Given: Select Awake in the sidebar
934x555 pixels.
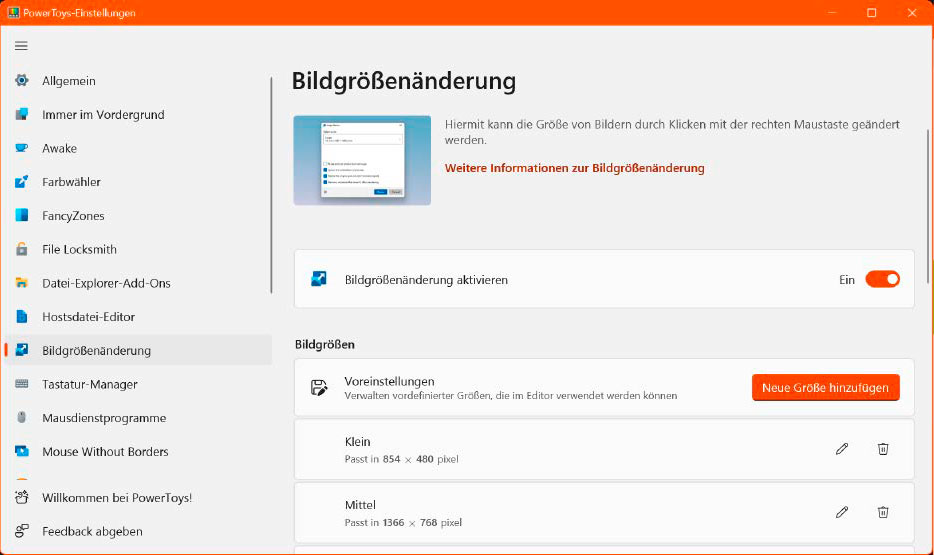Looking at the screenshot, I should (x=138, y=148).
